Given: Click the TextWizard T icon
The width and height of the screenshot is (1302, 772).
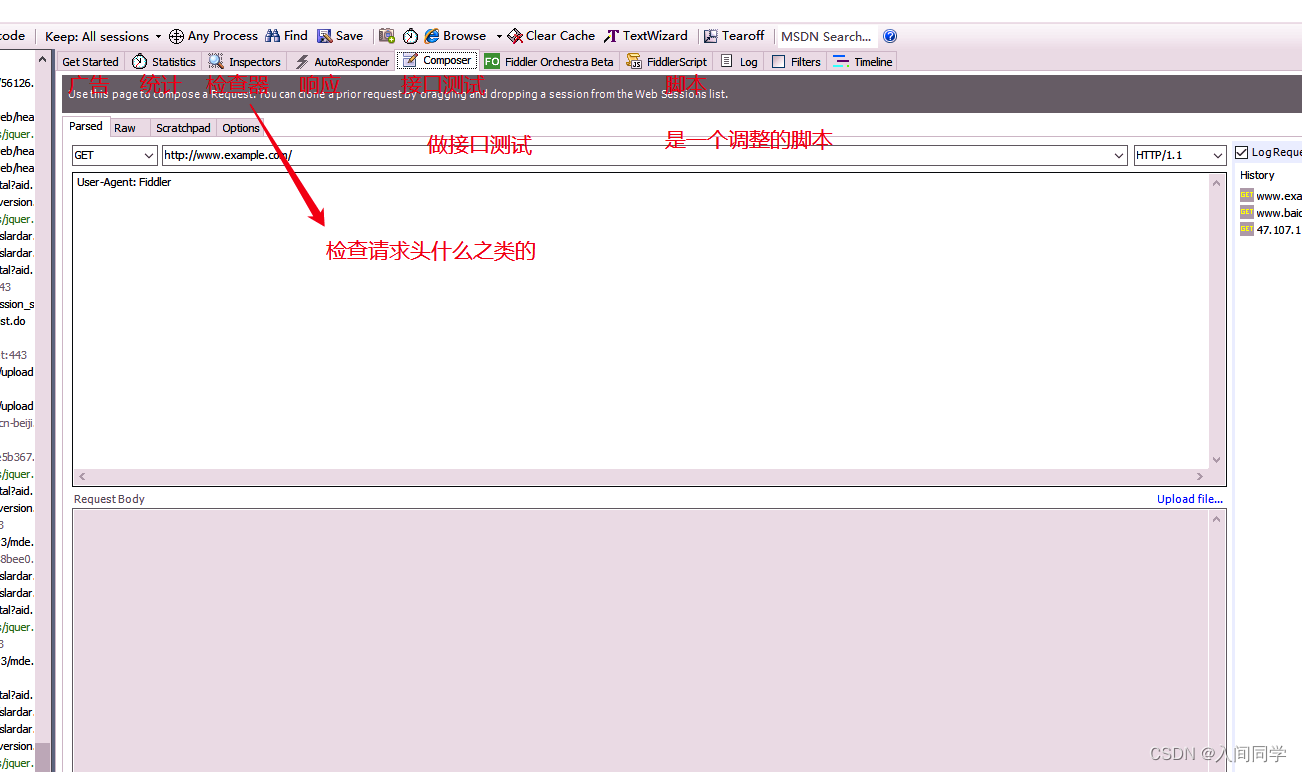Looking at the screenshot, I should tap(612, 36).
